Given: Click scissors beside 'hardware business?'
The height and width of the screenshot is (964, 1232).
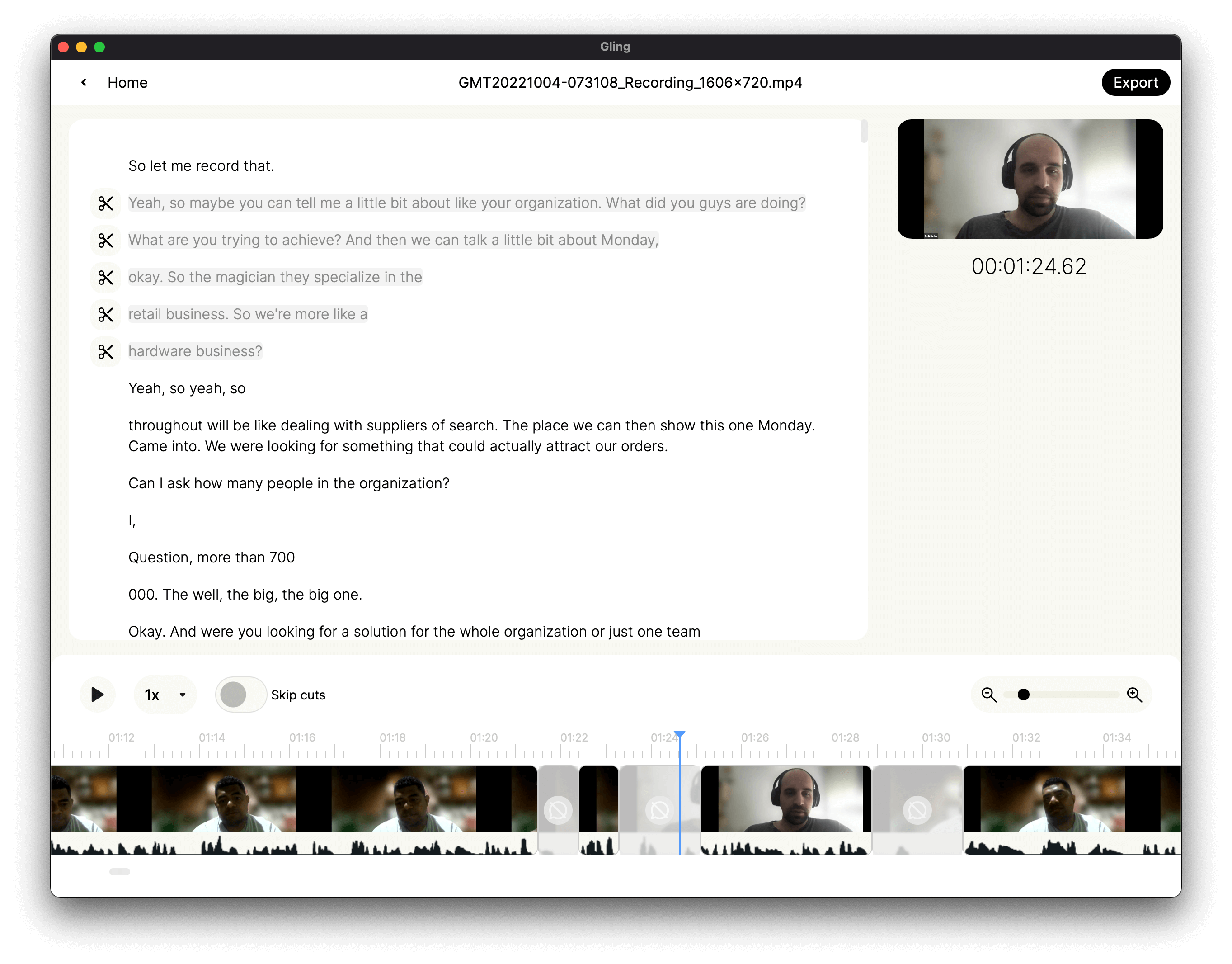Looking at the screenshot, I should tap(105, 352).
